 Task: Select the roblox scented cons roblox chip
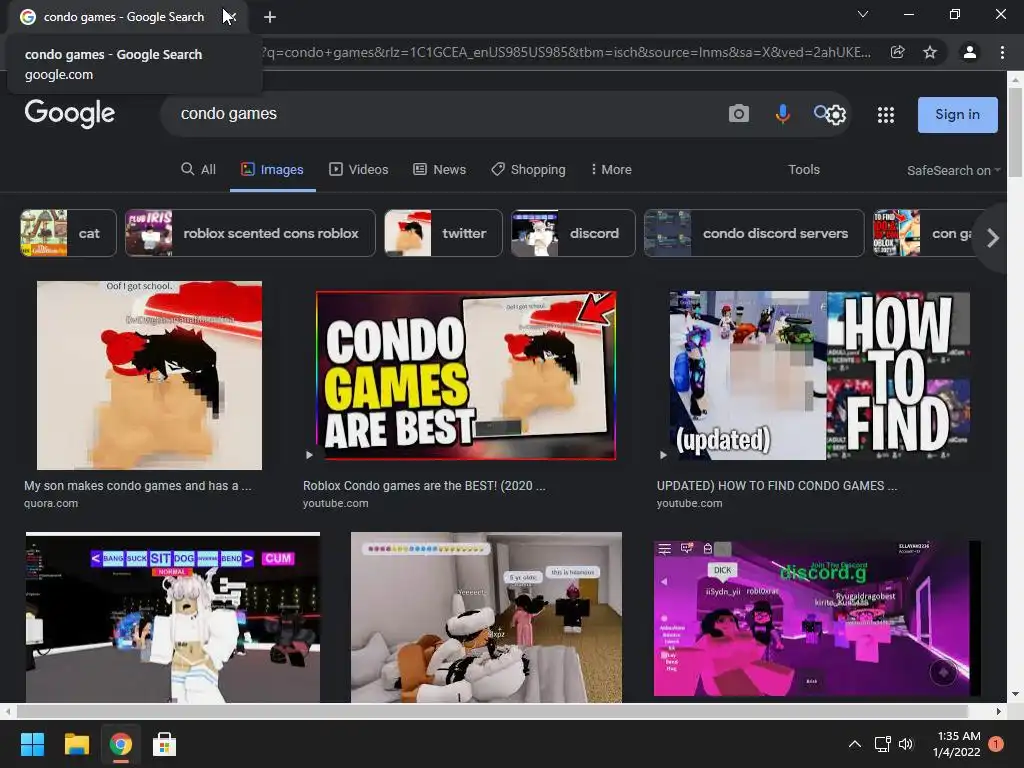250,233
